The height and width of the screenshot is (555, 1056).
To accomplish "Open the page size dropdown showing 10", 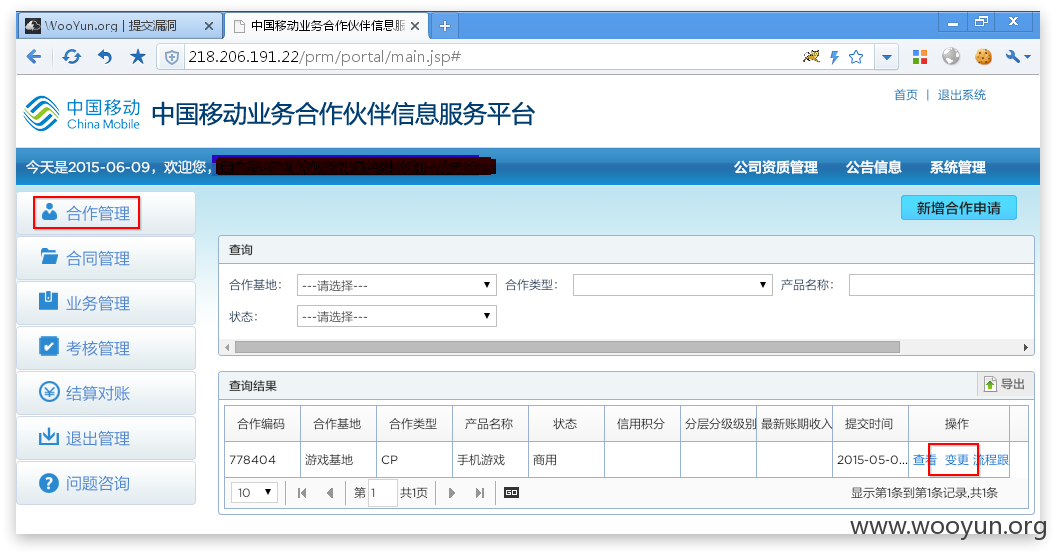I will click(255, 493).
